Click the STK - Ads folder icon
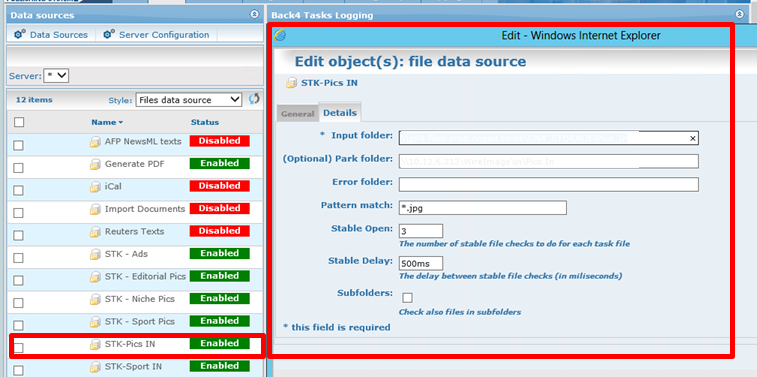 (x=95, y=254)
